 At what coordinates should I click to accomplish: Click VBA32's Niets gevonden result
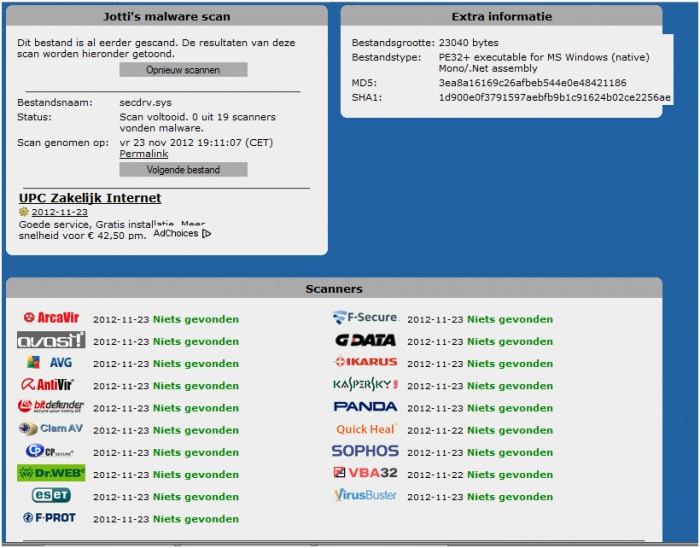[510, 475]
